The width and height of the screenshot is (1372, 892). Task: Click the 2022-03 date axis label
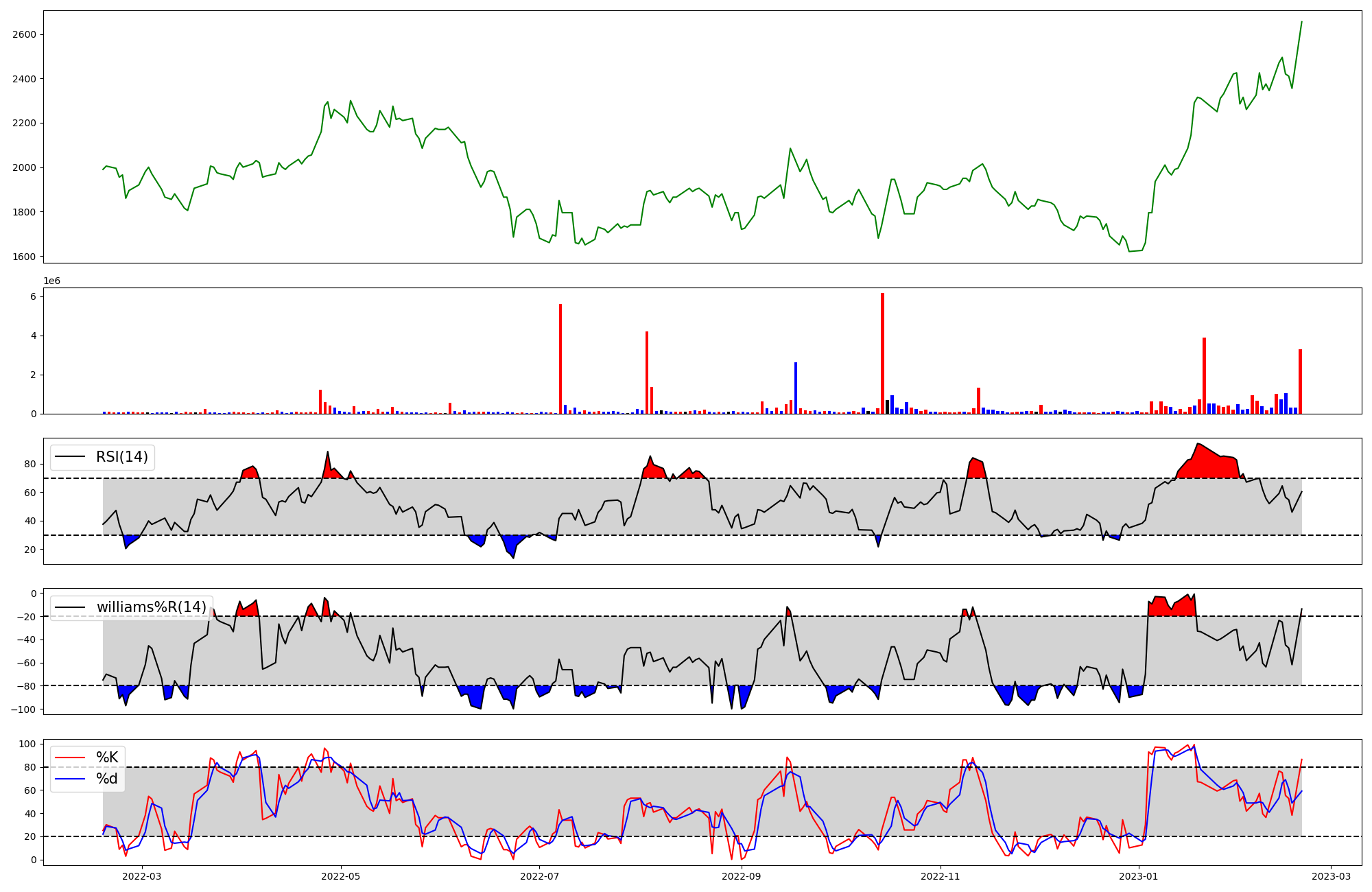coord(141,876)
